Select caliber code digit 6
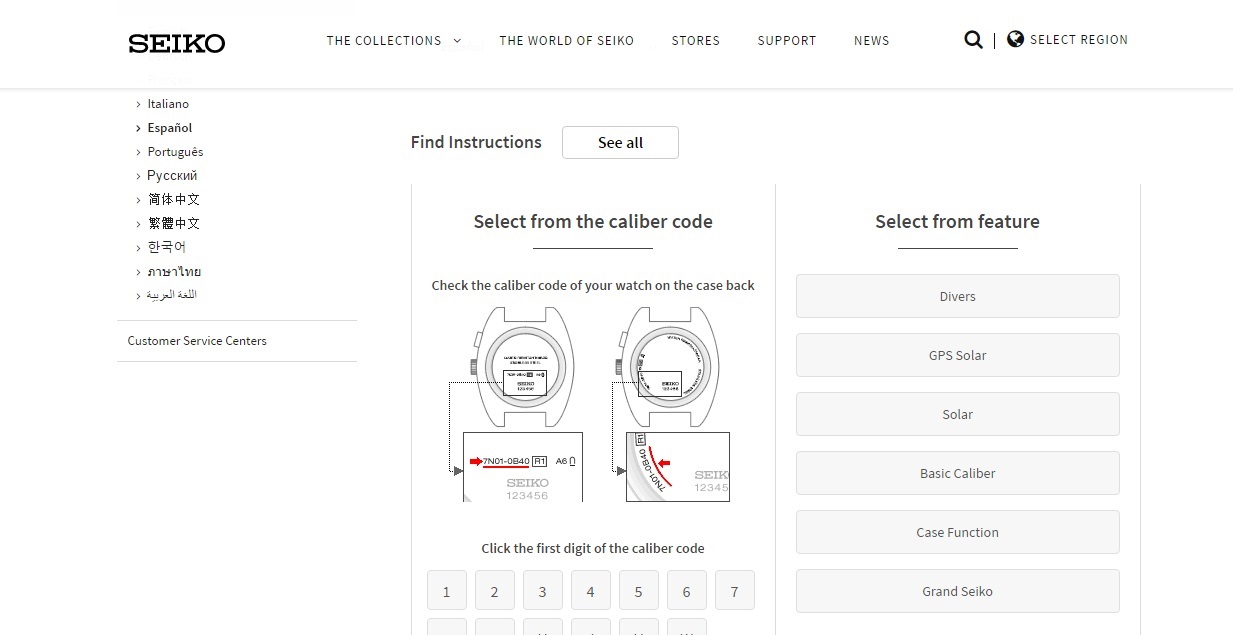1233x635 pixels. click(686, 591)
